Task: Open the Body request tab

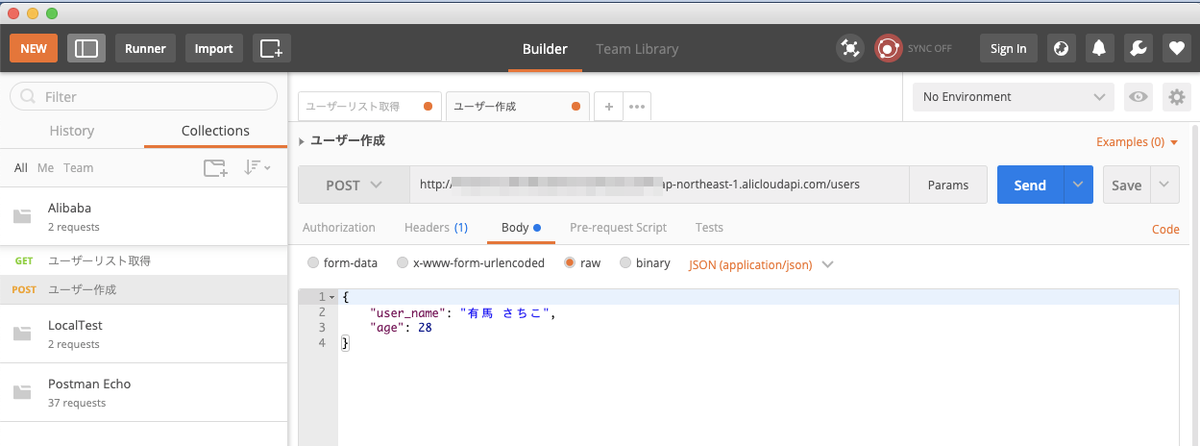Action: click(521, 228)
